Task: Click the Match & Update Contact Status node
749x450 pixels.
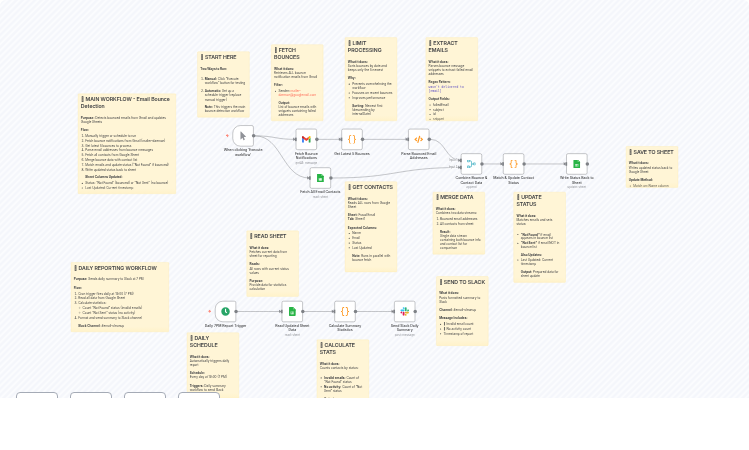Action: [513, 164]
